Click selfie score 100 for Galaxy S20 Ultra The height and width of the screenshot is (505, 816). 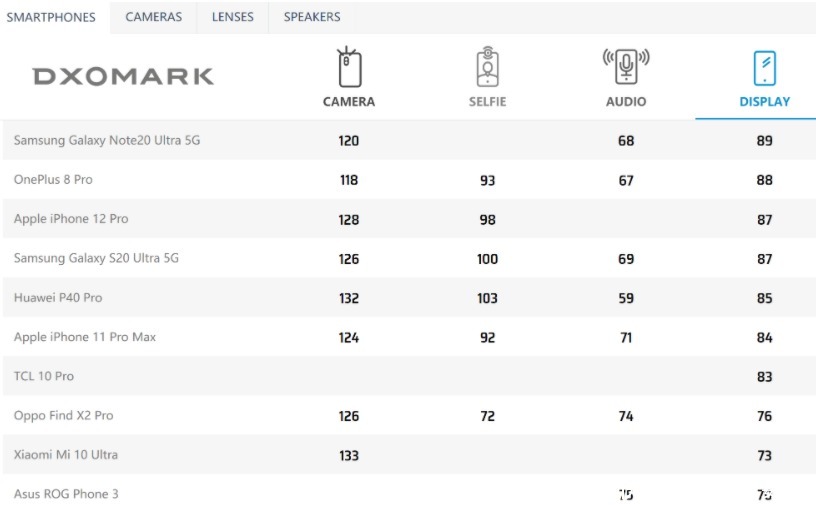488,259
